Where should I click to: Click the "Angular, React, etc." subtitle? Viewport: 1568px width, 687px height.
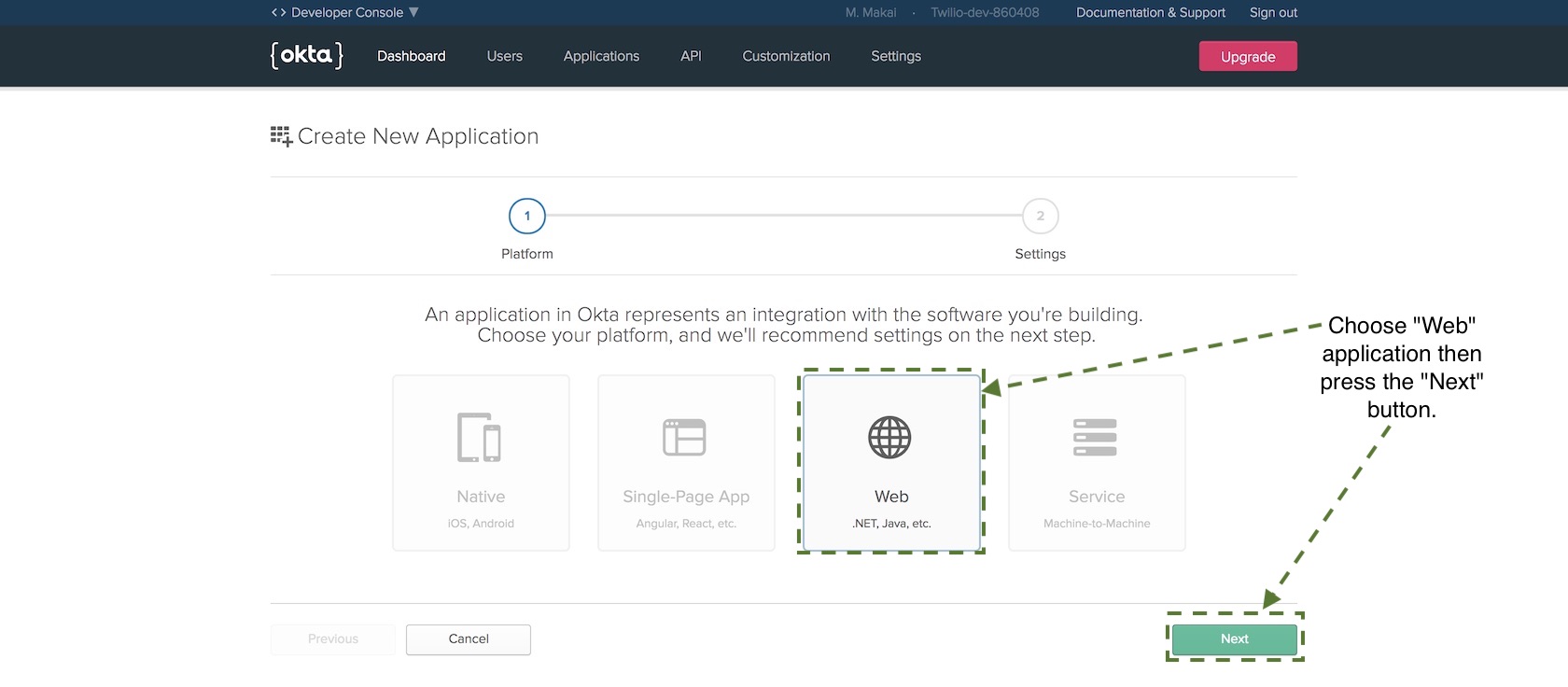click(686, 524)
